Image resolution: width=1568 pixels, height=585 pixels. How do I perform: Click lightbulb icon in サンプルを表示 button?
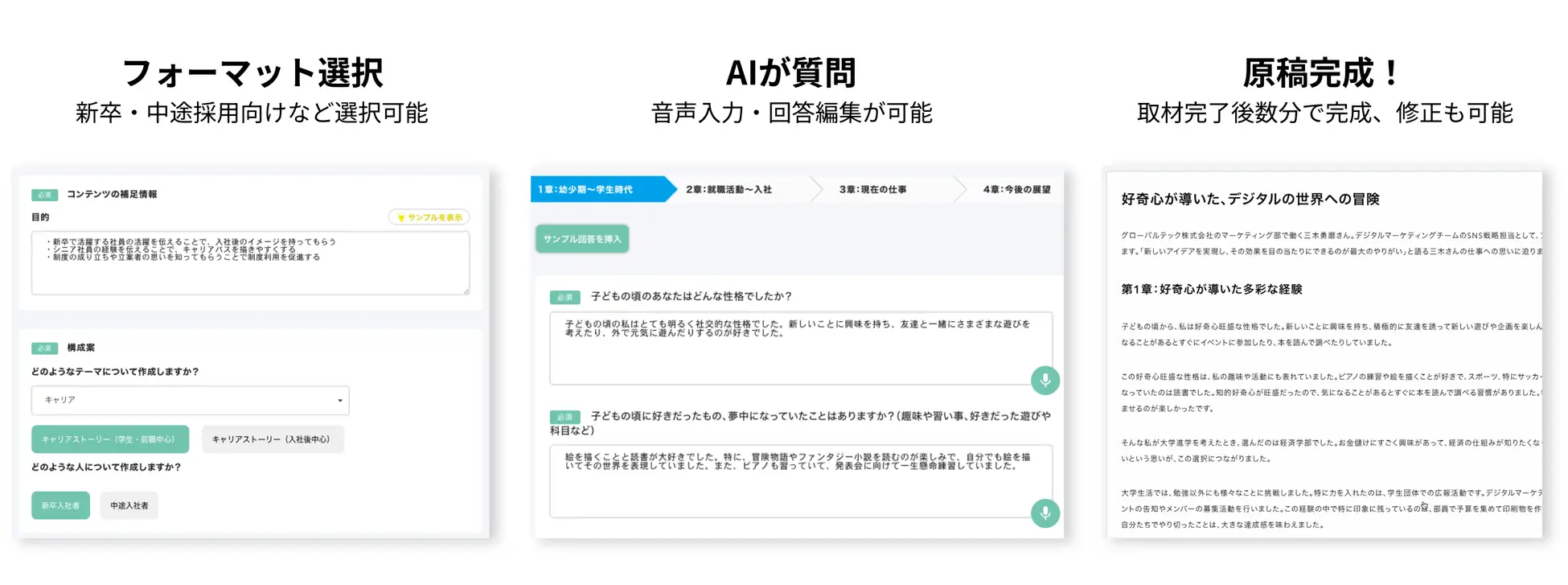[x=401, y=218]
